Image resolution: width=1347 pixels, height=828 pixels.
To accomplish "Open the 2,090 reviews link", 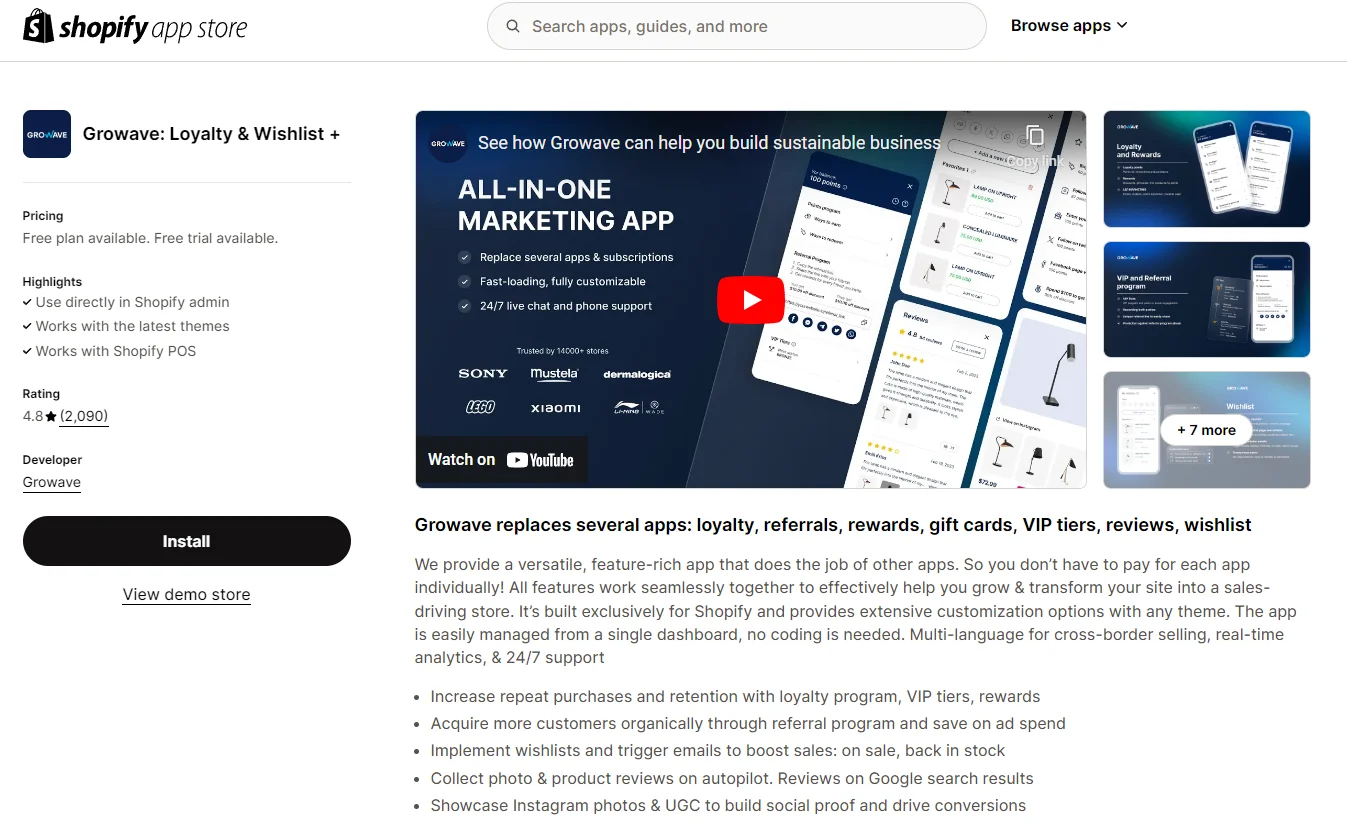I will pos(84,416).
